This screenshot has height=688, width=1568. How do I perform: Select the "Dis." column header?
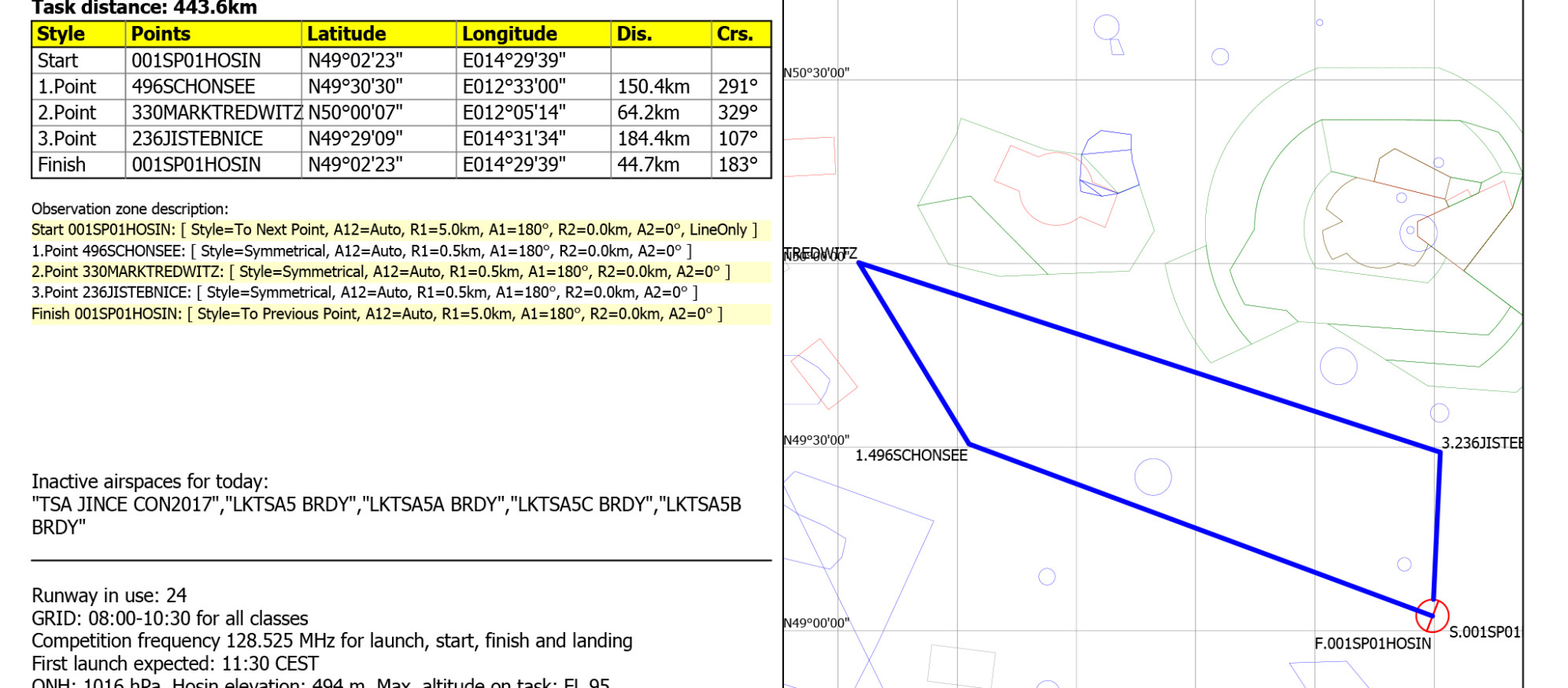(x=634, y=35)
